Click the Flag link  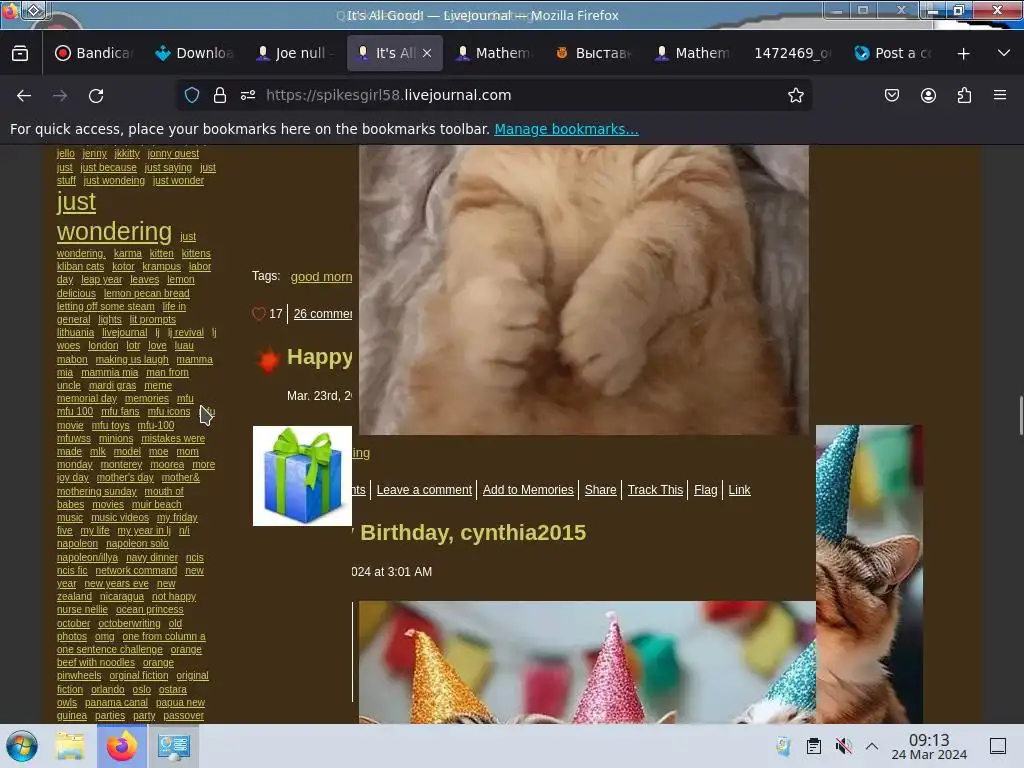point(705,490)
